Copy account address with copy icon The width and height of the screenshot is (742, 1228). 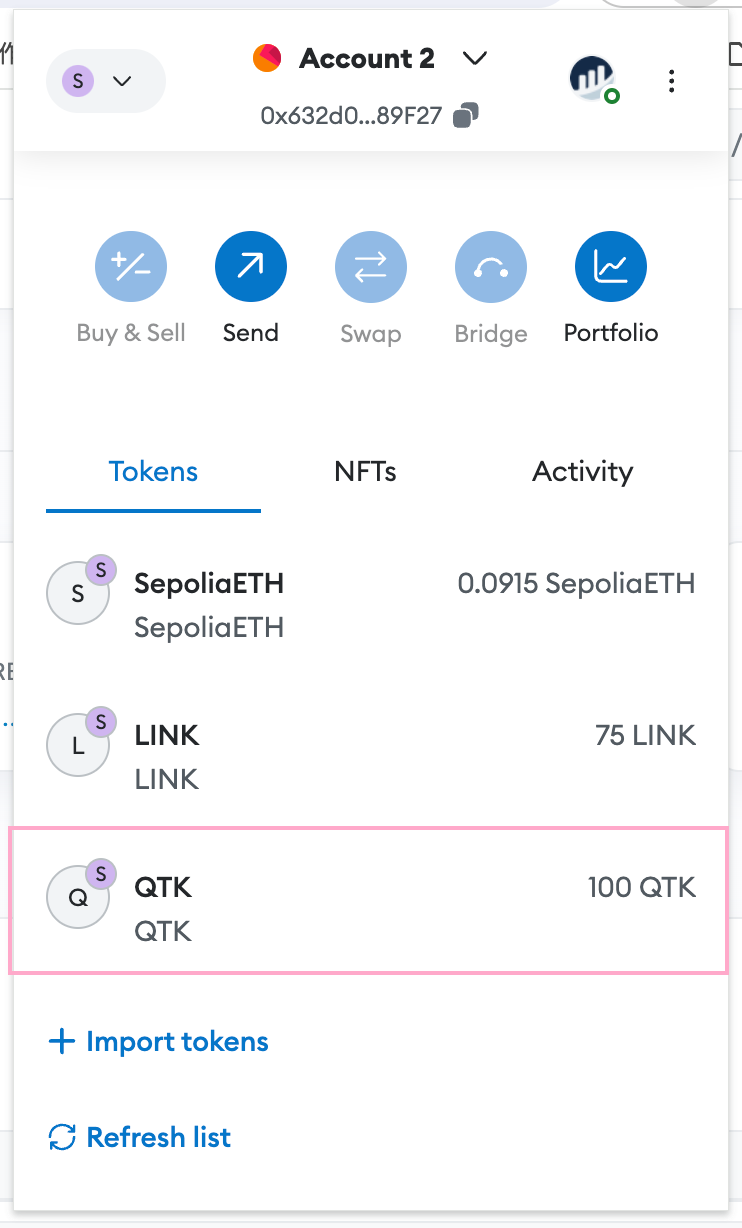pos(465,116)
